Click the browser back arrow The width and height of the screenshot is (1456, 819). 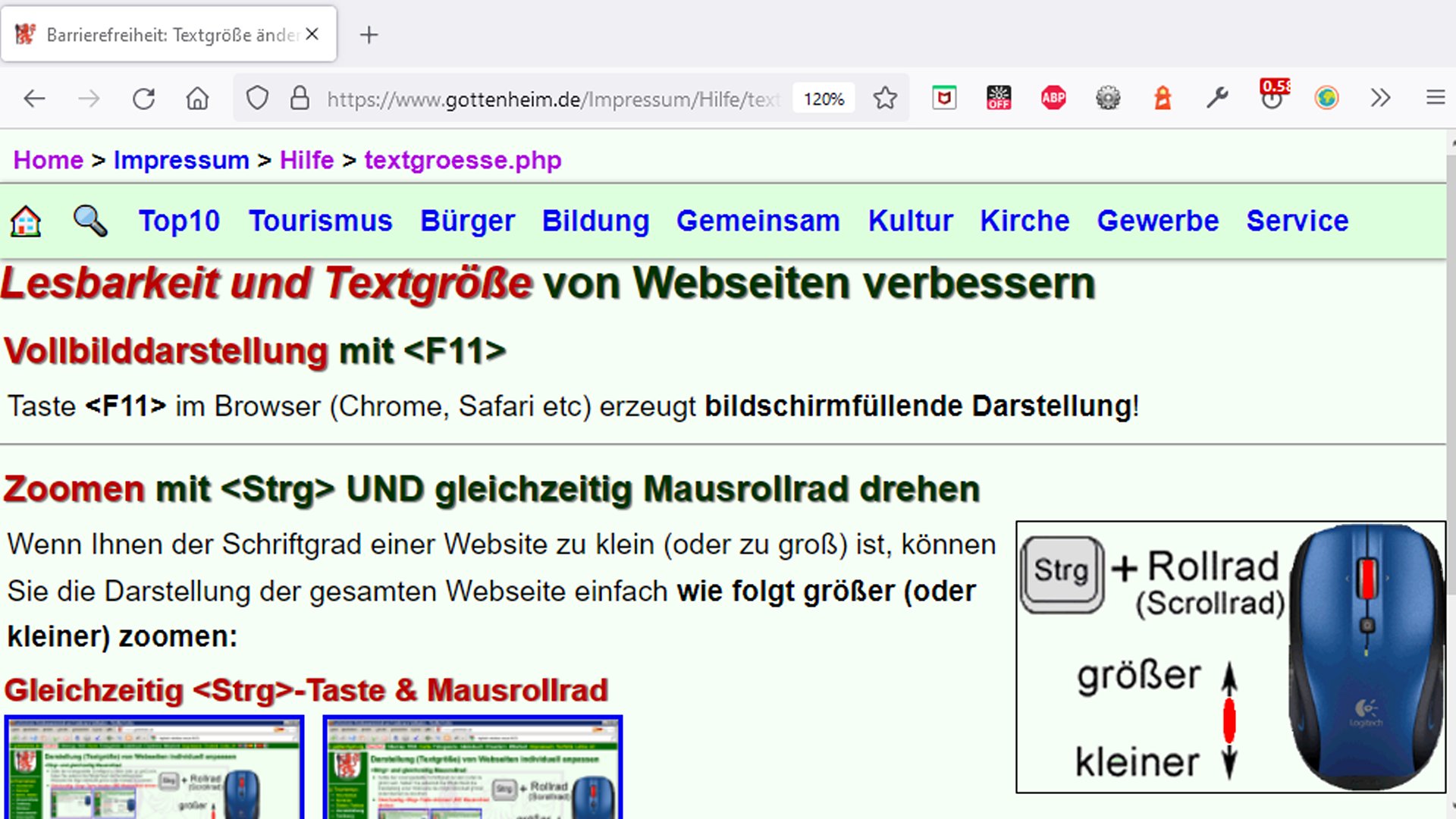pyautogui.click(x=34, y=99)
